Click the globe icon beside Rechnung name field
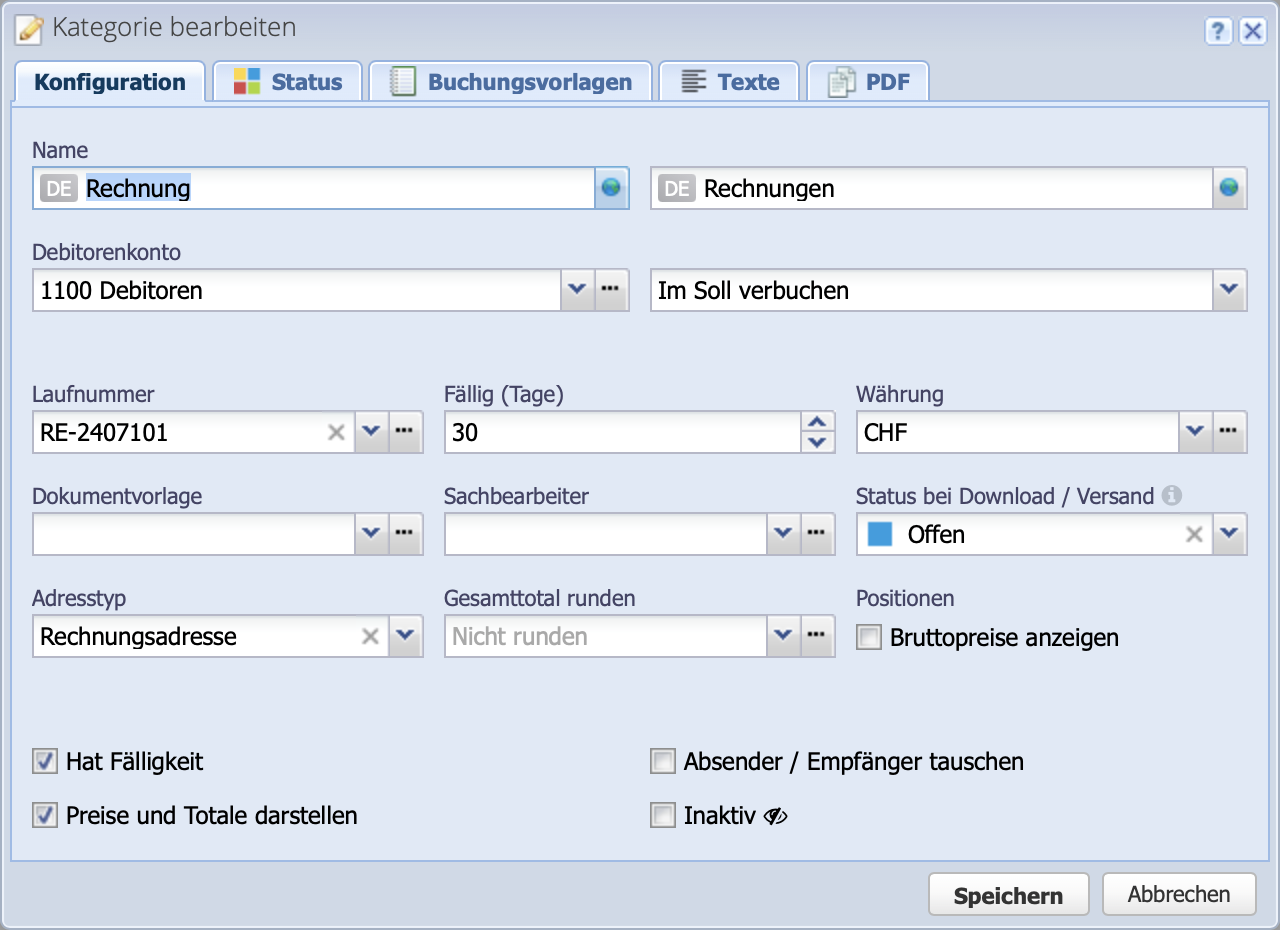Screen dimensions: 1280x930 (x=611, y=188)
